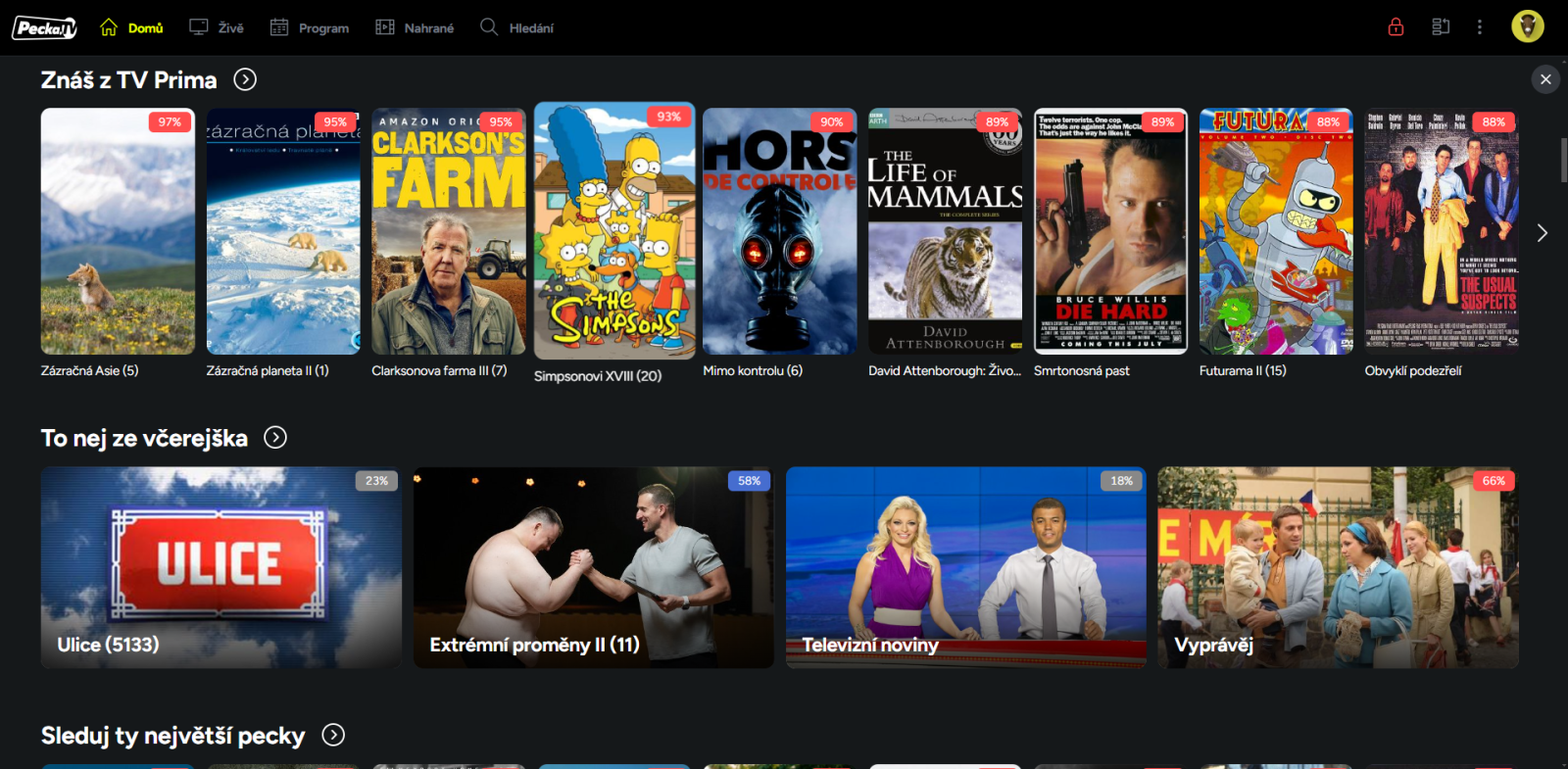The width and height of the screenshot is (1568, 769).
Task: Click the Pecka.TV logo
Action: point(44,27)
